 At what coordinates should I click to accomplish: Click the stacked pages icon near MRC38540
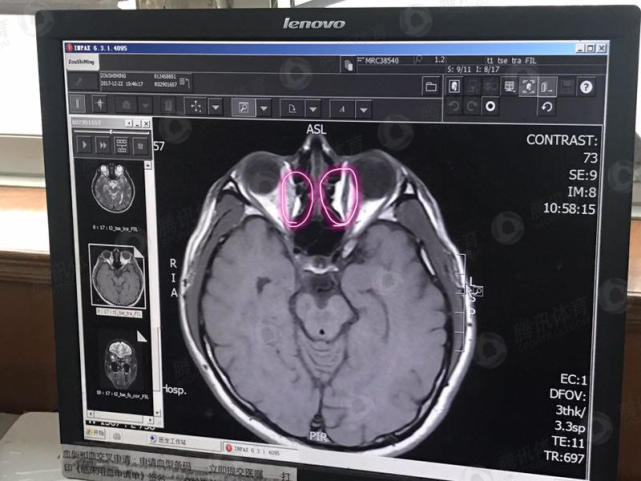(348, 65)
